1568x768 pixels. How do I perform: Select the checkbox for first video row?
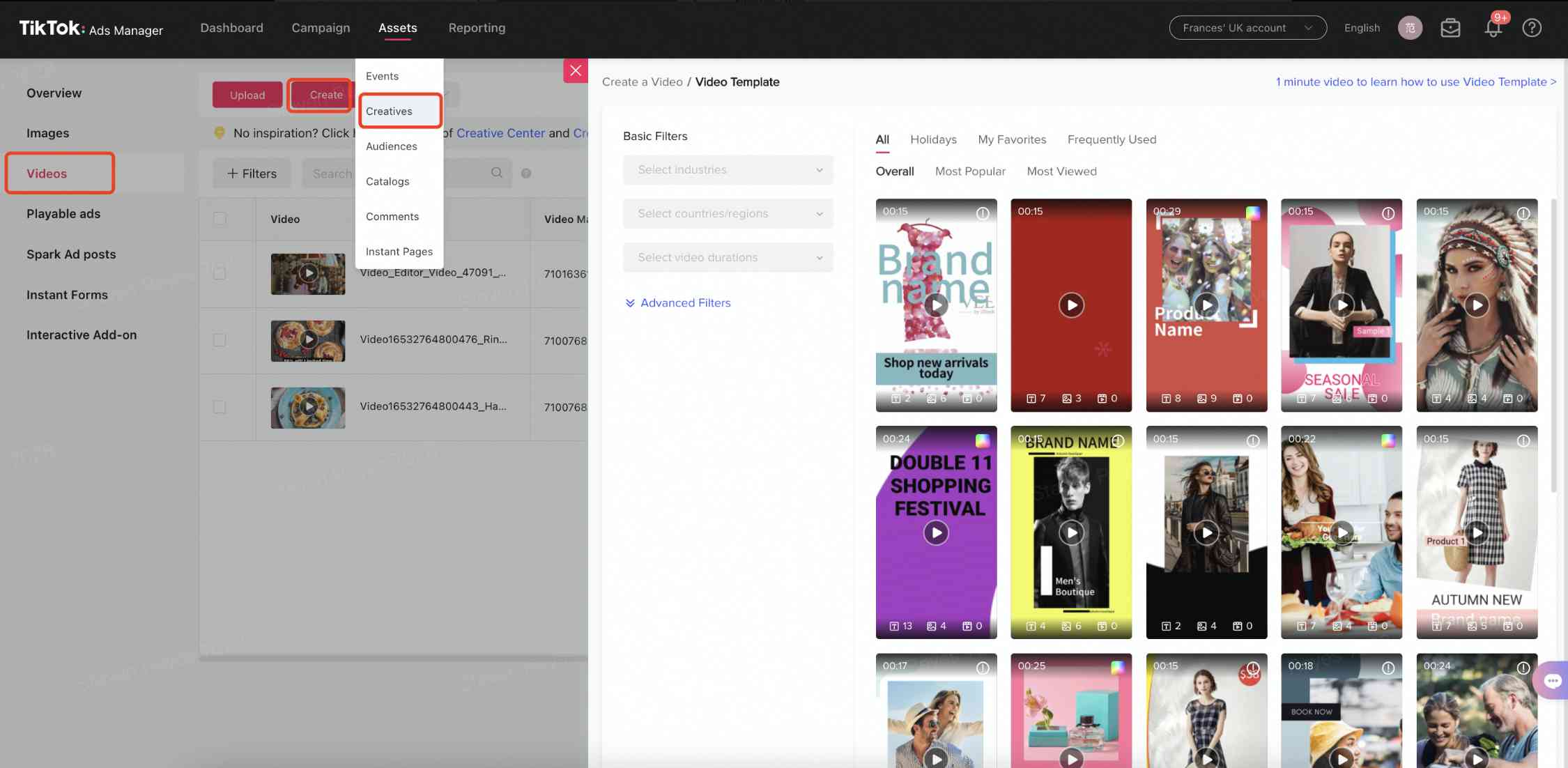(218, 273)
